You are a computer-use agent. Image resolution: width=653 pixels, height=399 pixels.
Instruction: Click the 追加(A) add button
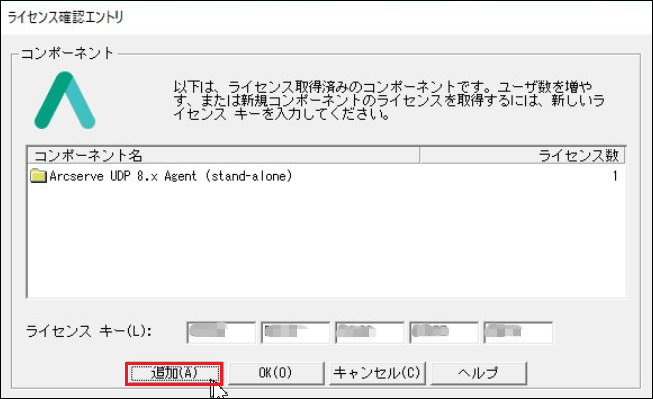click(174, 373)
